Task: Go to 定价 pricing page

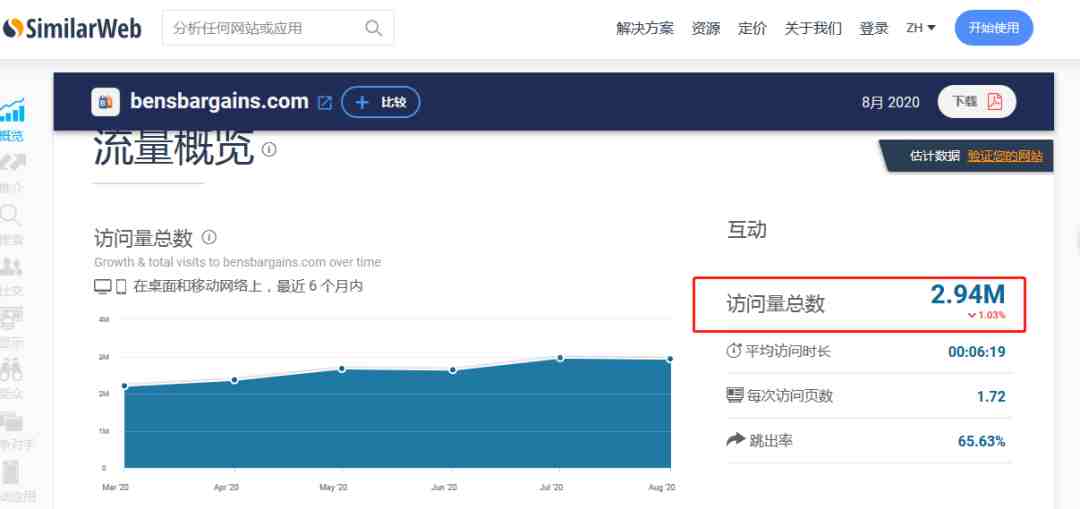Action: coord(752,28)
